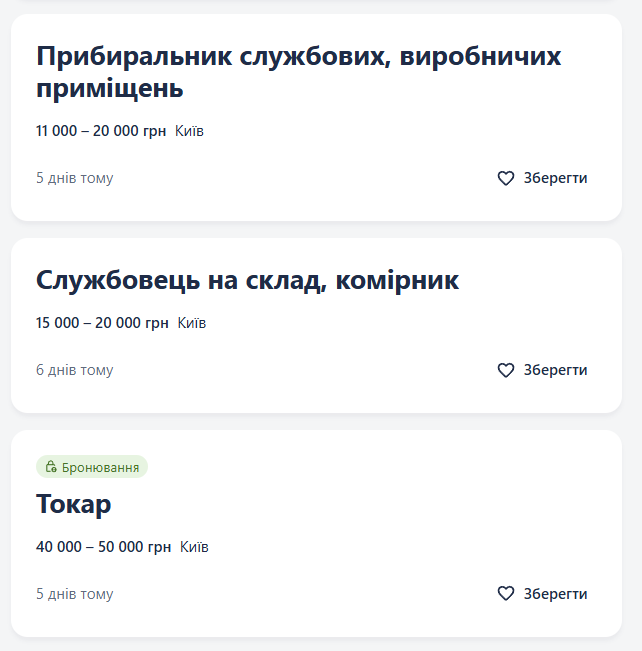Click the 6 днів тому posting date
642x651 pixels.
75,370
